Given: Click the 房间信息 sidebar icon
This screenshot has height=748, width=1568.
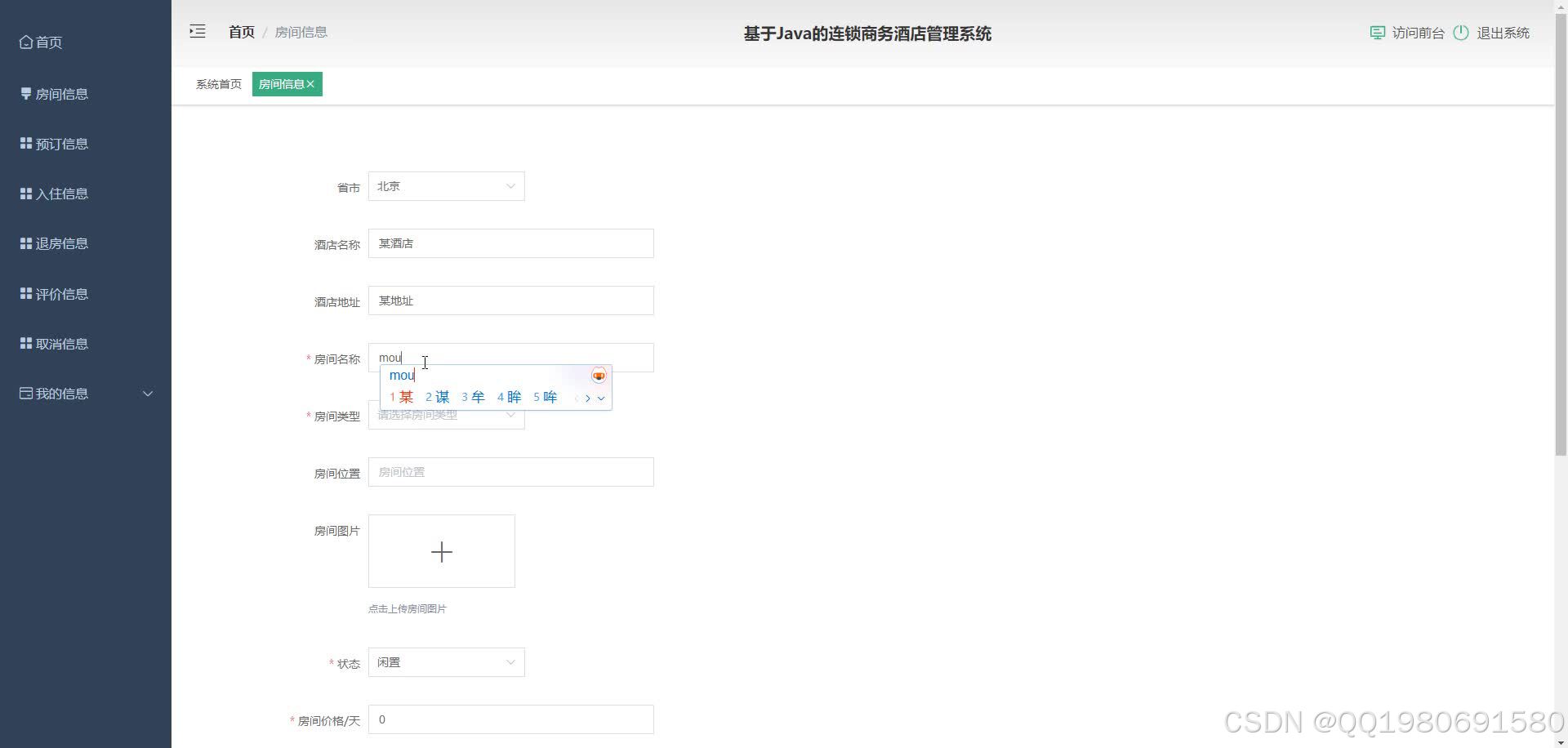Looking at the screenshot, I should pyautogui.click(x=26, y=94).
